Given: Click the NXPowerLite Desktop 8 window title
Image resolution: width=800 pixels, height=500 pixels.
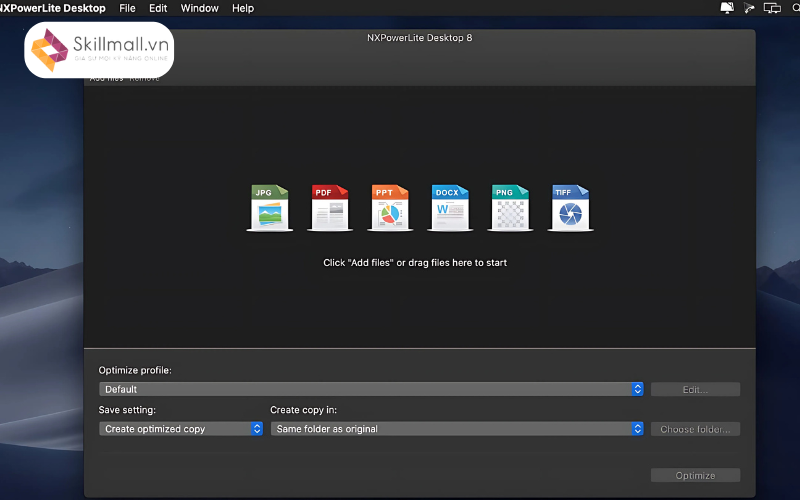Looking at the screenshot, I should point(419,38).
